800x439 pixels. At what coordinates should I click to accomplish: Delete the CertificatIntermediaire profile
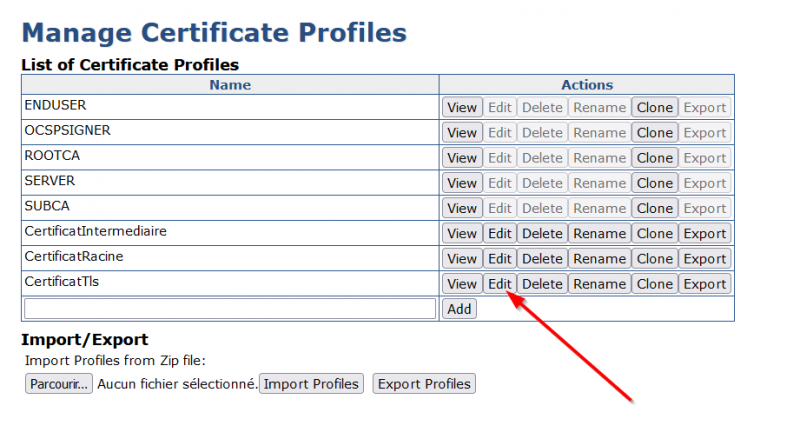coord(542,233)
